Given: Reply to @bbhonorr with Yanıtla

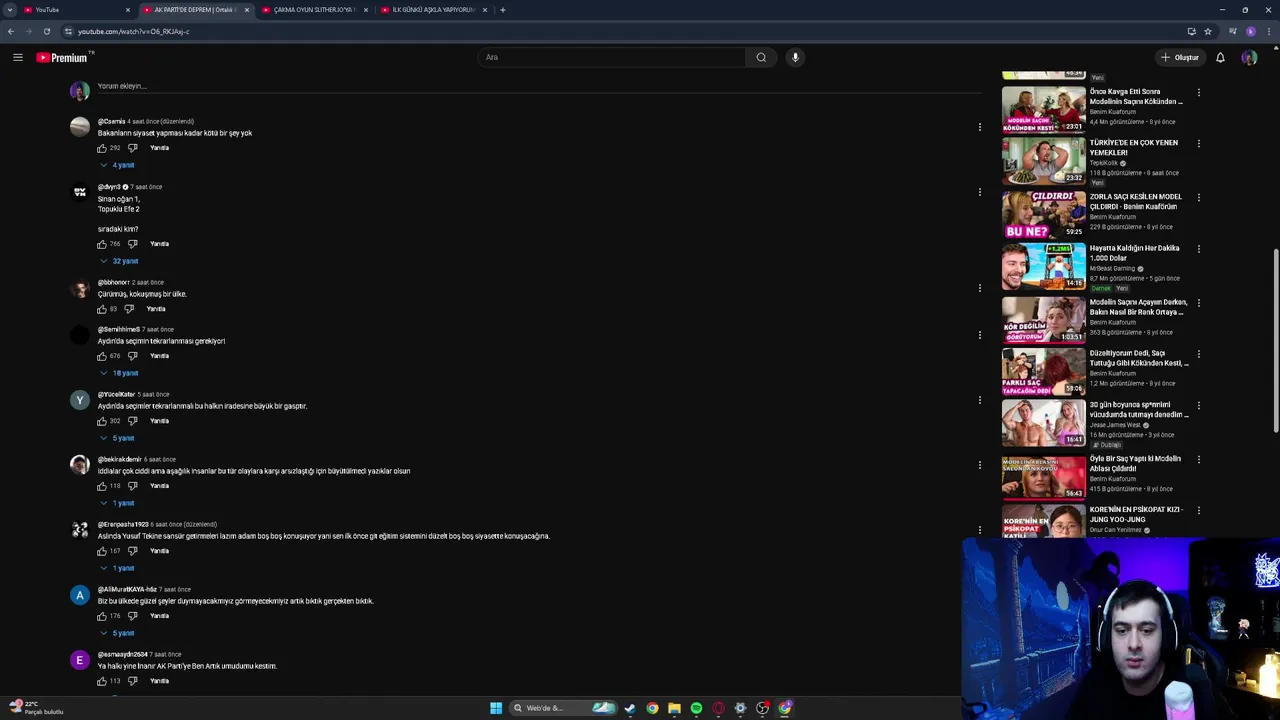Looking at the screenshot, I should coord(156,309).
